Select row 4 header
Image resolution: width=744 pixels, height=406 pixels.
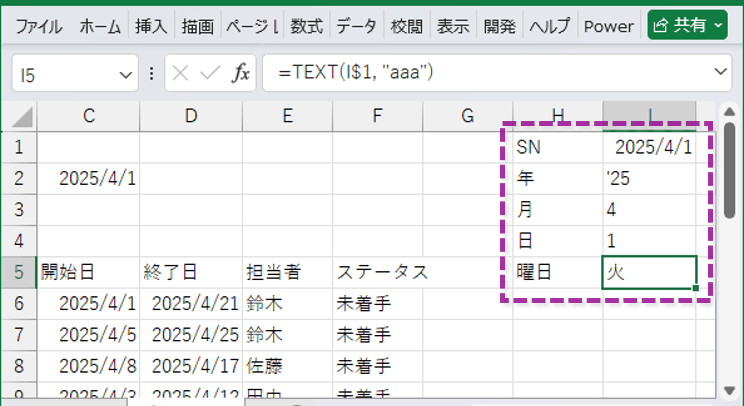19,241
